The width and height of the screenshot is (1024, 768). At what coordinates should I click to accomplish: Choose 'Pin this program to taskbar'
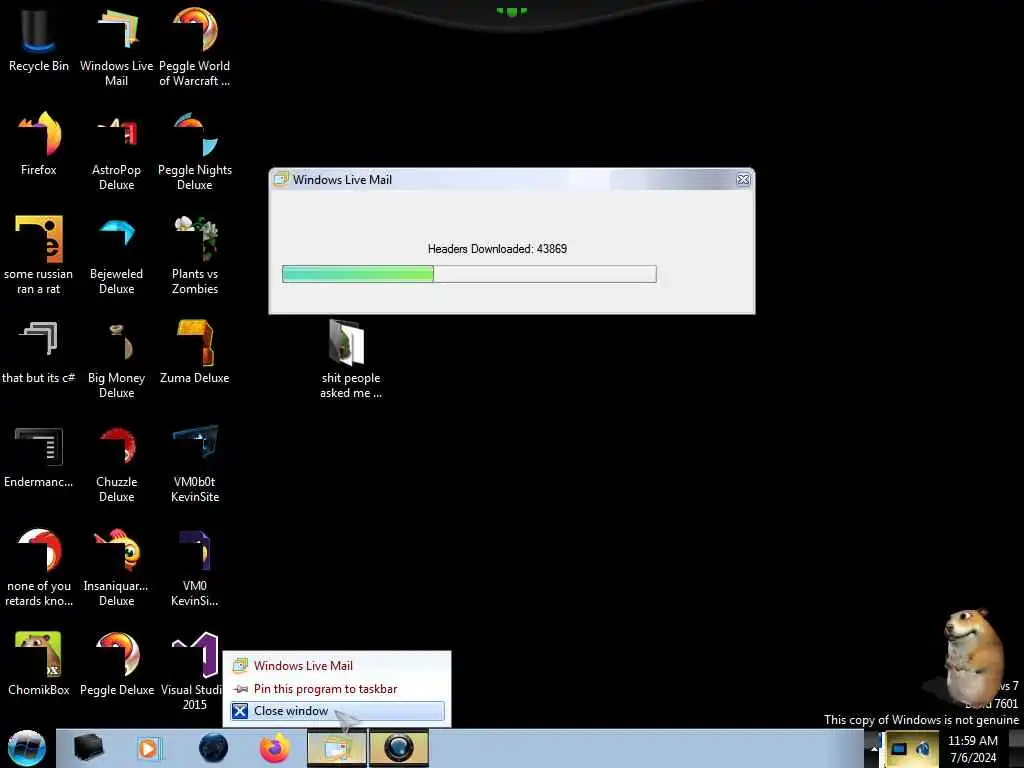pos(337,689)
